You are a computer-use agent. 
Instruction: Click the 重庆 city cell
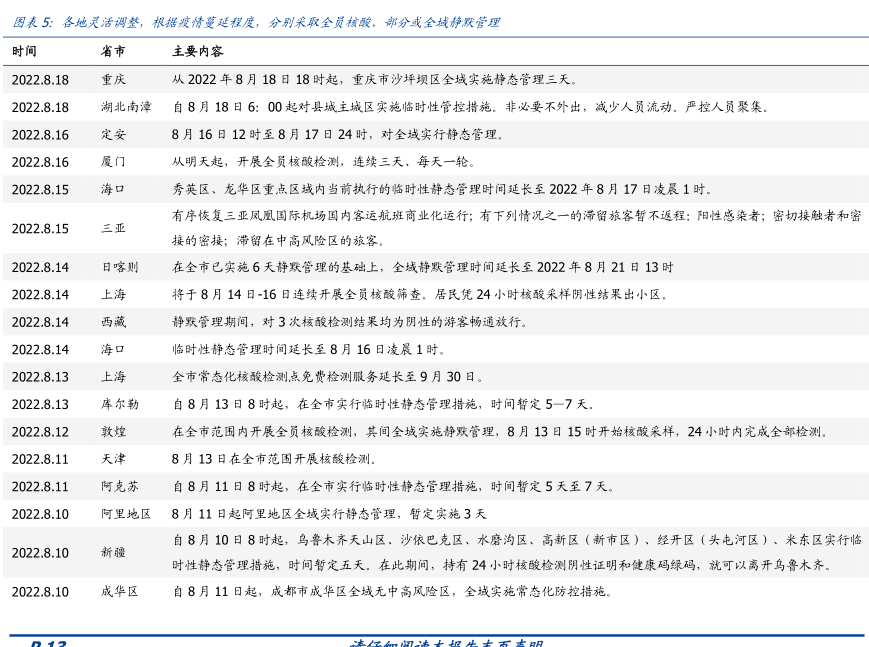click(113, 80)
